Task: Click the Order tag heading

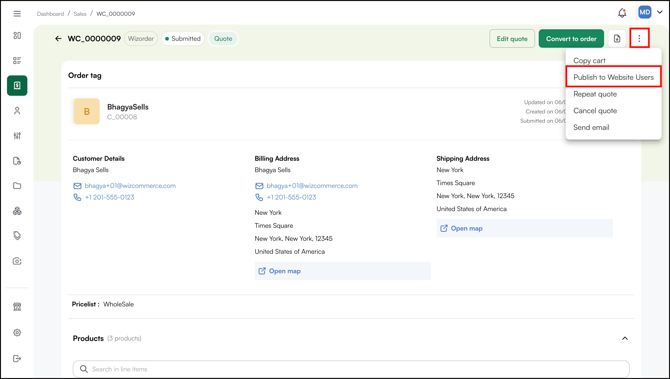Action: 85,76
